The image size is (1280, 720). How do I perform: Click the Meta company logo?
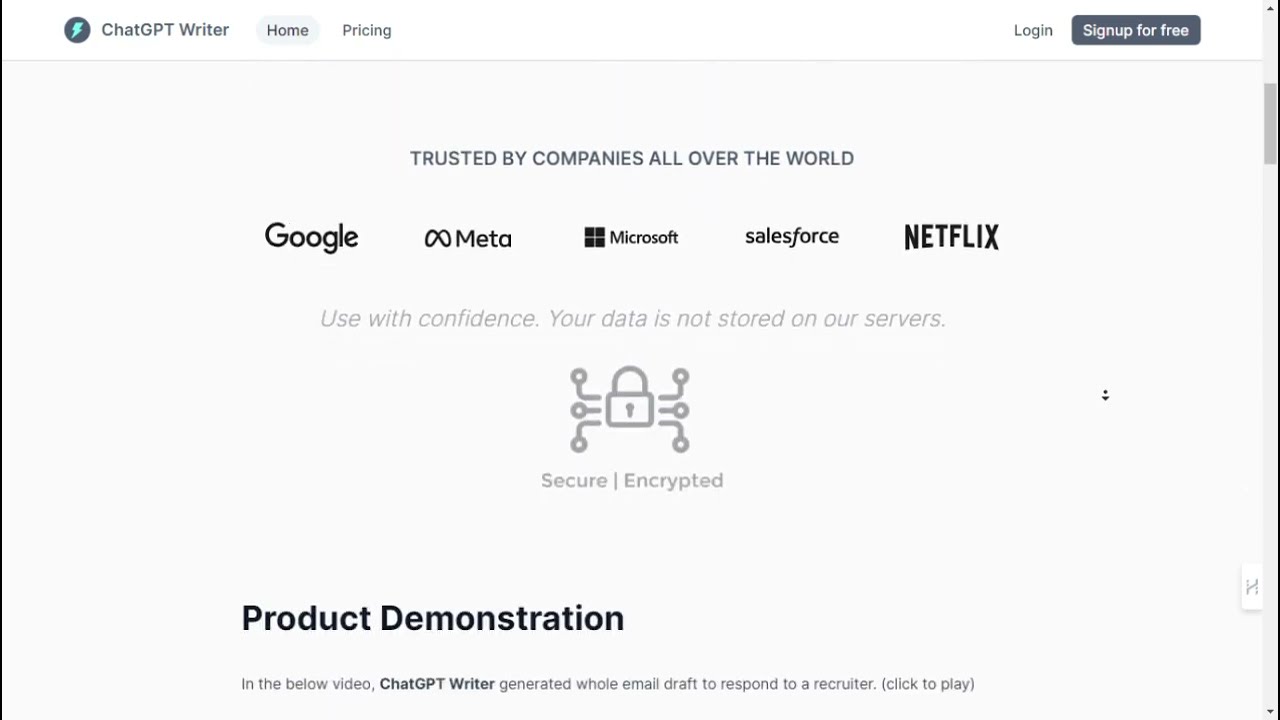[468, 238]
